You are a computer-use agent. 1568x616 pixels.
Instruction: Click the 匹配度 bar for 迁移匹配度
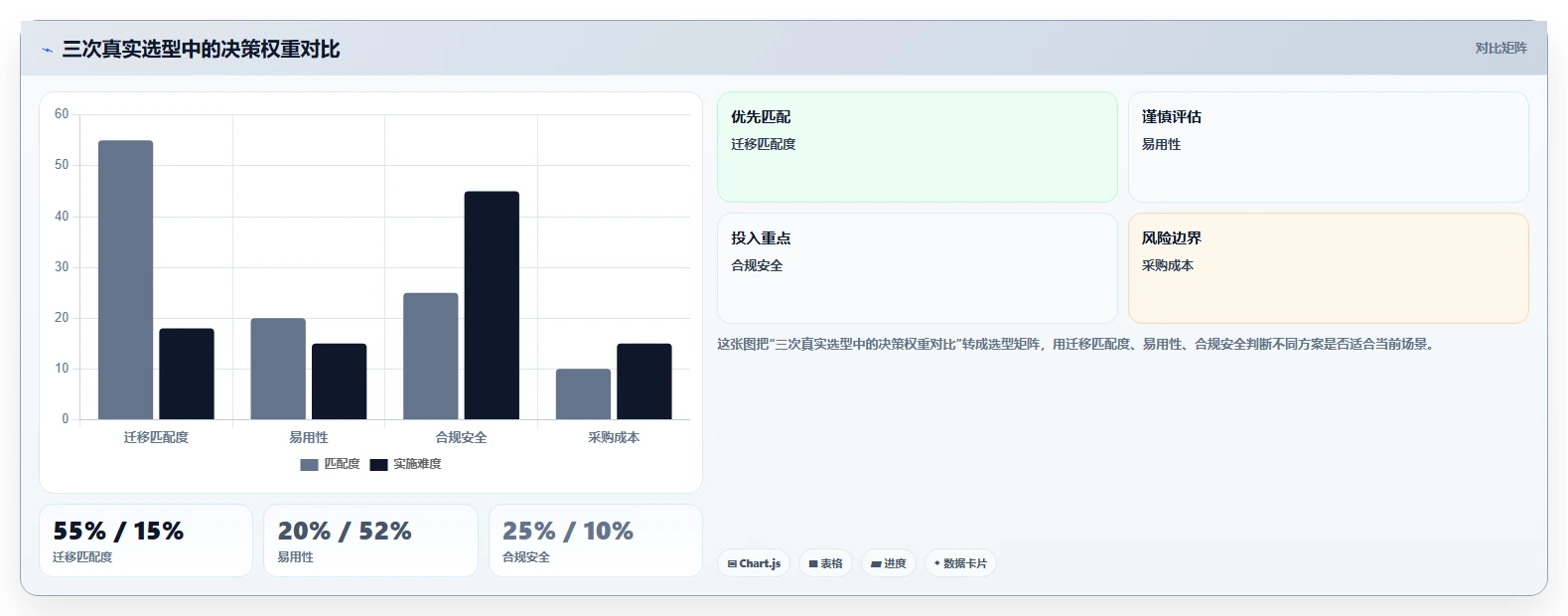tap(125, 280)
